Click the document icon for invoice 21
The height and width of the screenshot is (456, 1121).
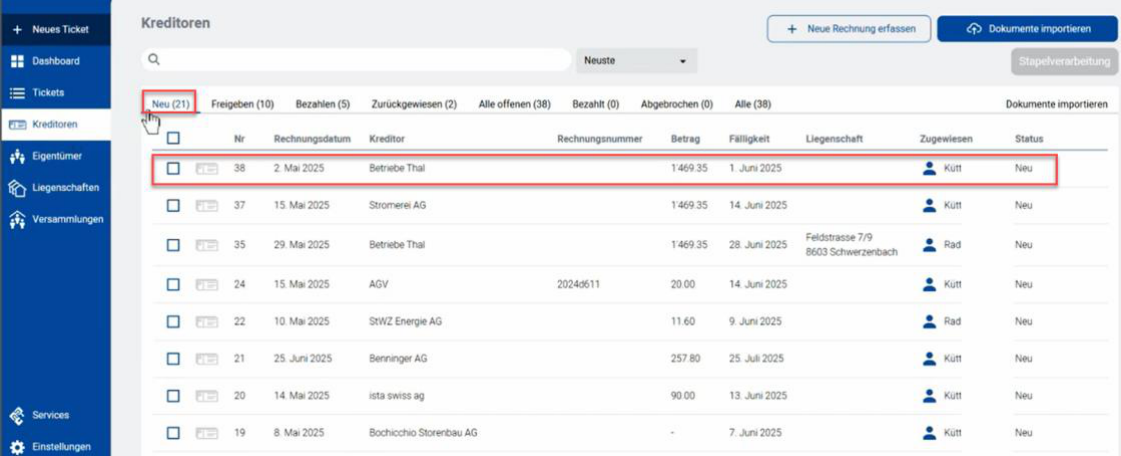tap(207, 358)
